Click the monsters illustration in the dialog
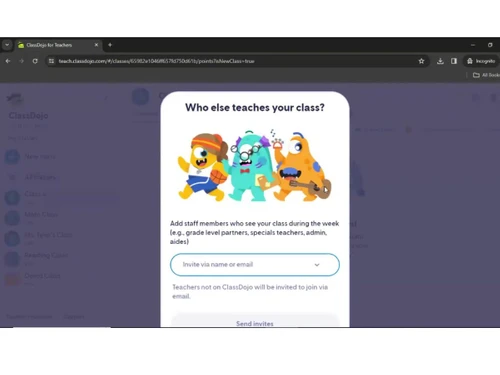The height and width of the screenshot is (375, 500). click(254, 166)
